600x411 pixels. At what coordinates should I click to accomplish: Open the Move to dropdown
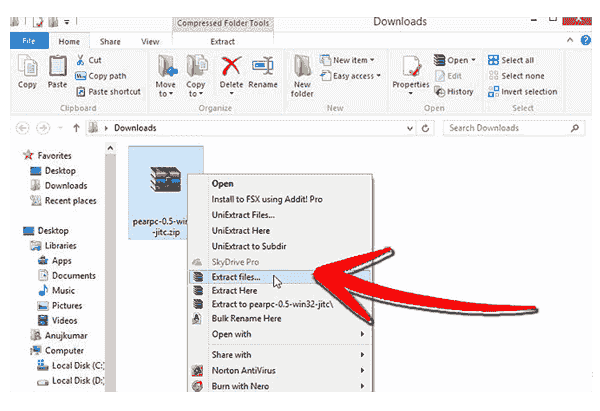[x=166, y=77]
